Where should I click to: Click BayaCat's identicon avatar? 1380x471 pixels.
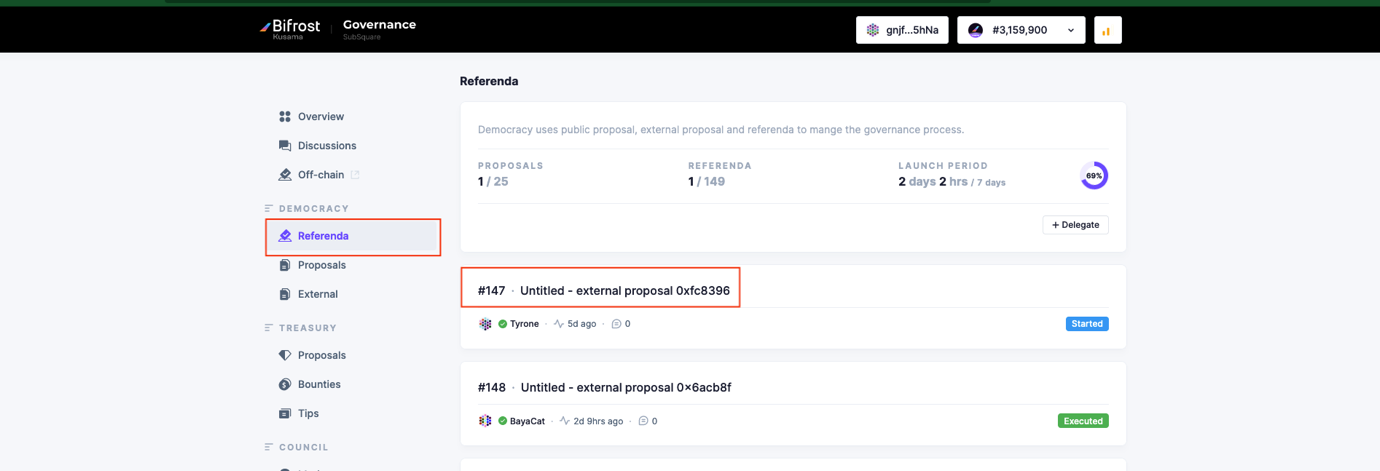pyautogui.click(x=485, y=421)
